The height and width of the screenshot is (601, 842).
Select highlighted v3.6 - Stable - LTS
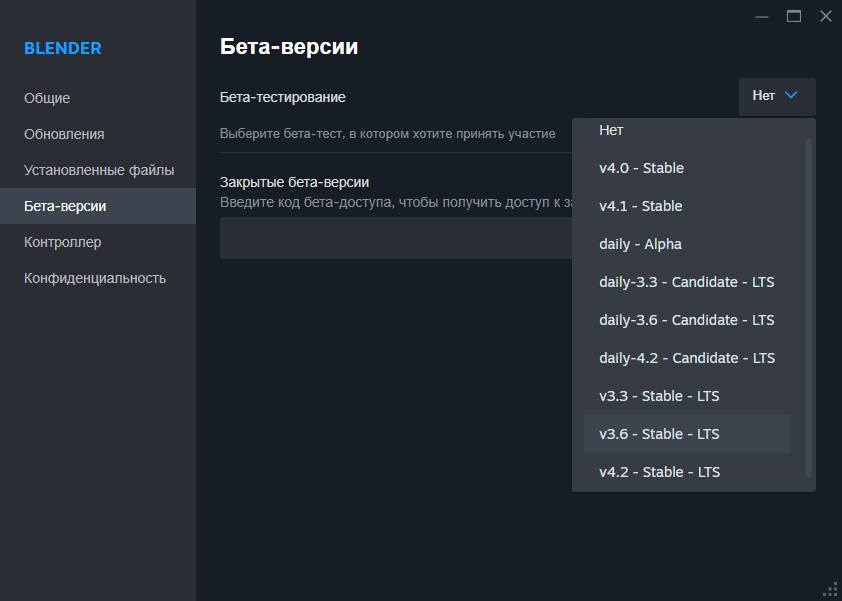coord(659,434)
